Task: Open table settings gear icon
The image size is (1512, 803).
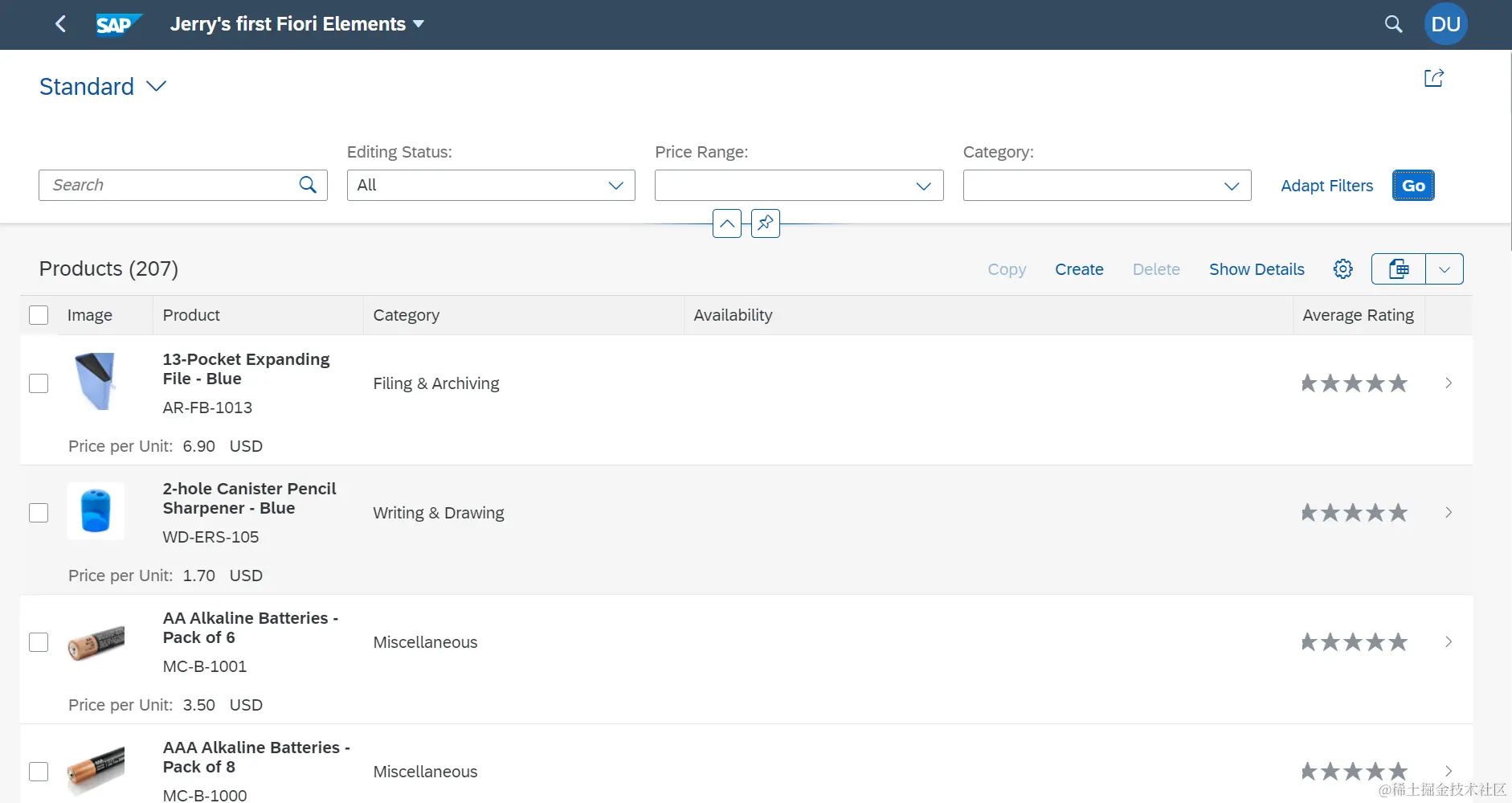Action: [1343, 269]
